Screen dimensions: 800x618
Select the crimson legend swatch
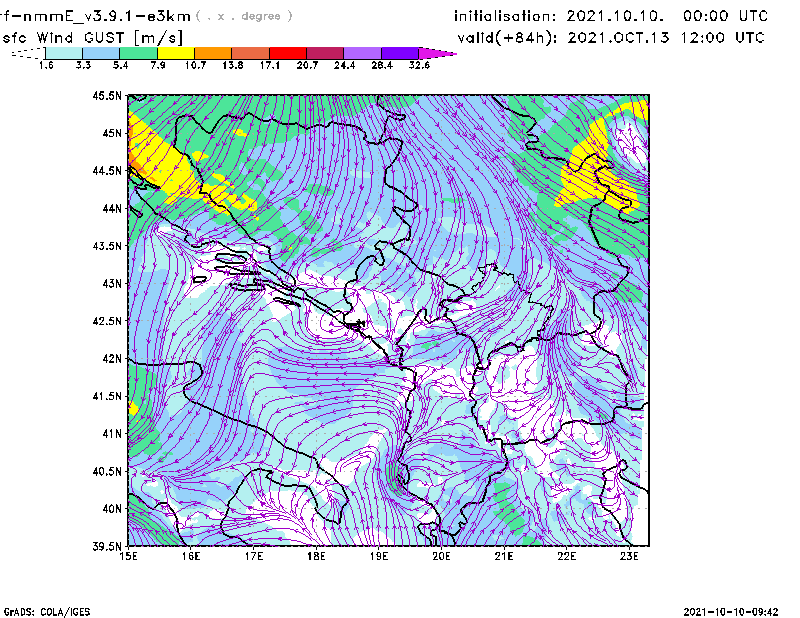[x=325, y=53]
